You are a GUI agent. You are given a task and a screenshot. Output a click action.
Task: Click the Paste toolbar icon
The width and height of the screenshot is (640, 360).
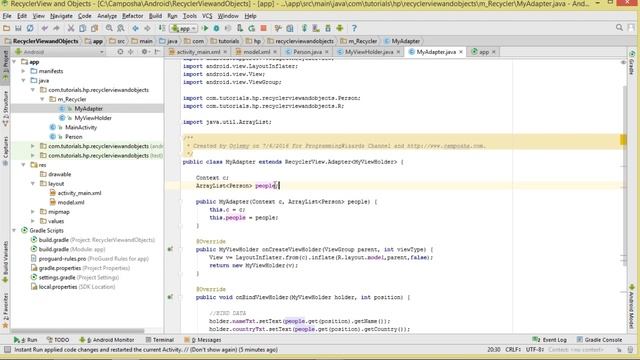point(94,28)
